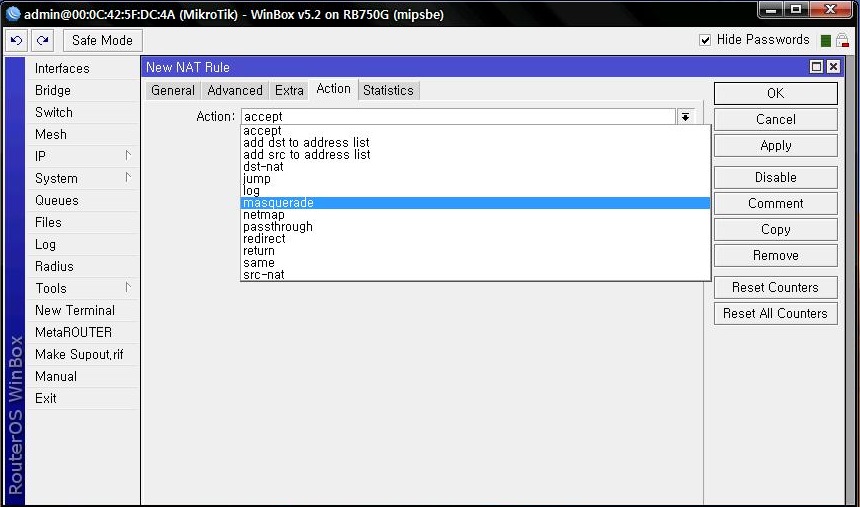
Task: Click the Action combo box field
Action: (x=458, y=116)
